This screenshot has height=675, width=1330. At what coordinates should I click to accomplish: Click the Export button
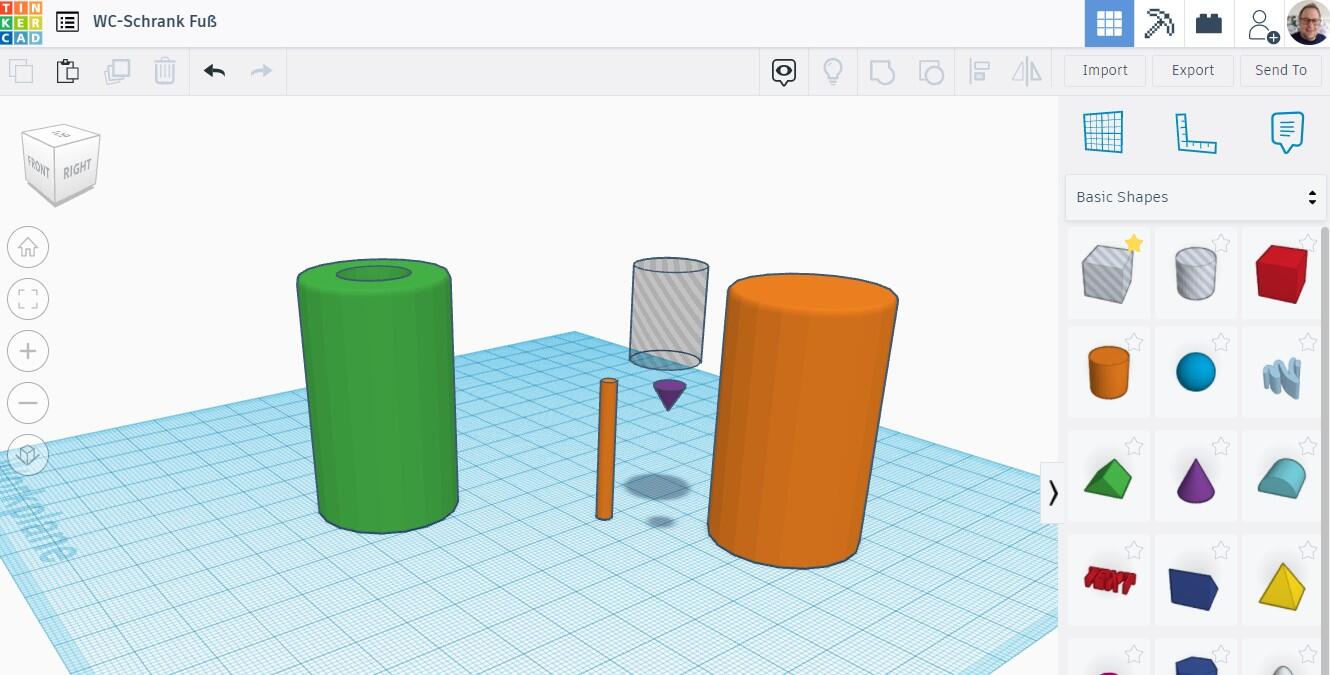coord(1192,70)
